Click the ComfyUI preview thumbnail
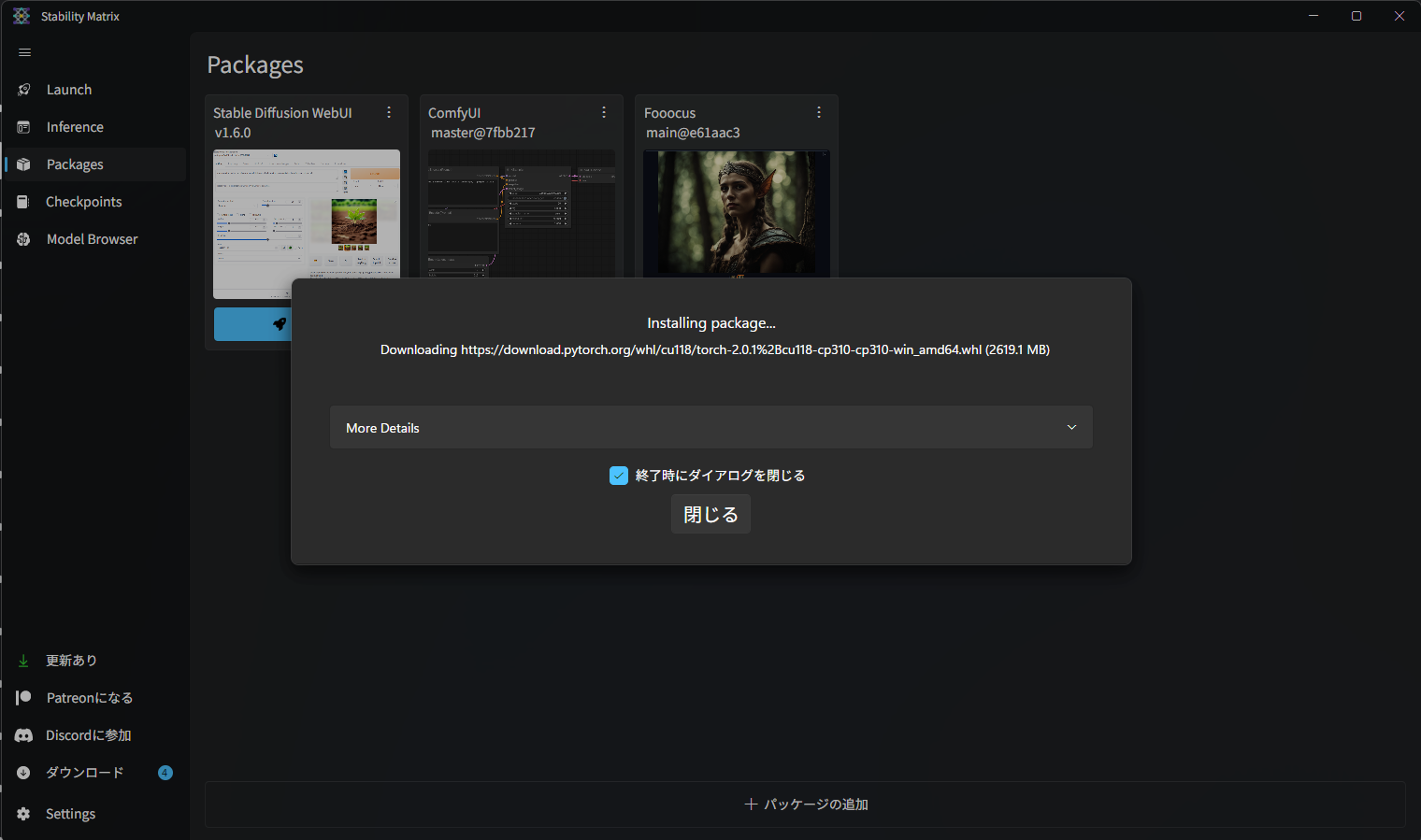Screen dimensions: 1421x840 [x=522, y=214]
